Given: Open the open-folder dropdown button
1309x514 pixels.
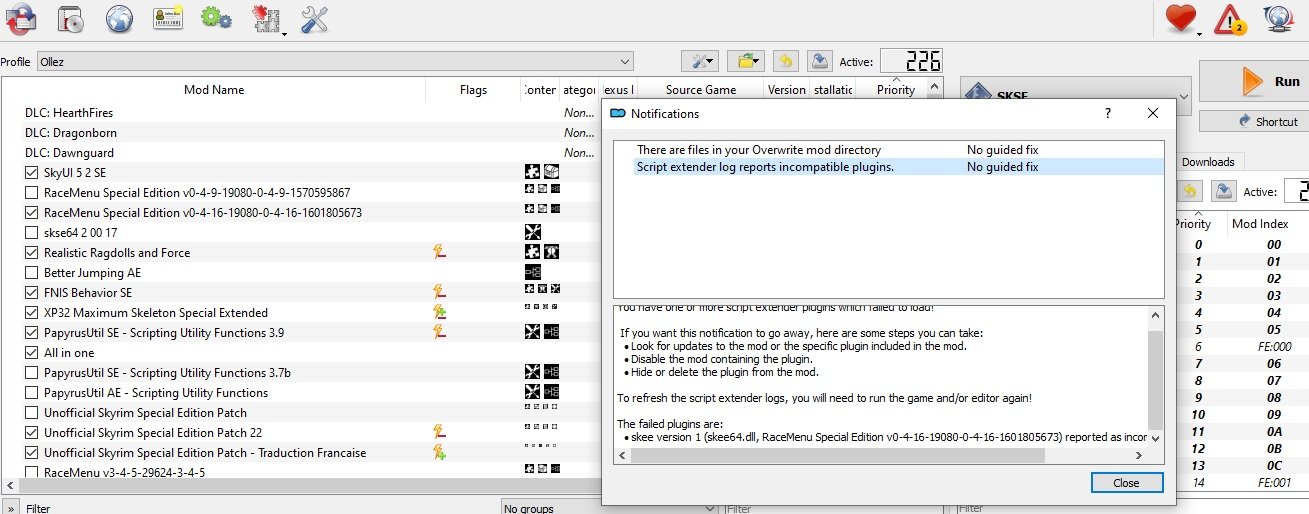Looking at the screenshot, I should pyautogui.click(x=745, y=62).
